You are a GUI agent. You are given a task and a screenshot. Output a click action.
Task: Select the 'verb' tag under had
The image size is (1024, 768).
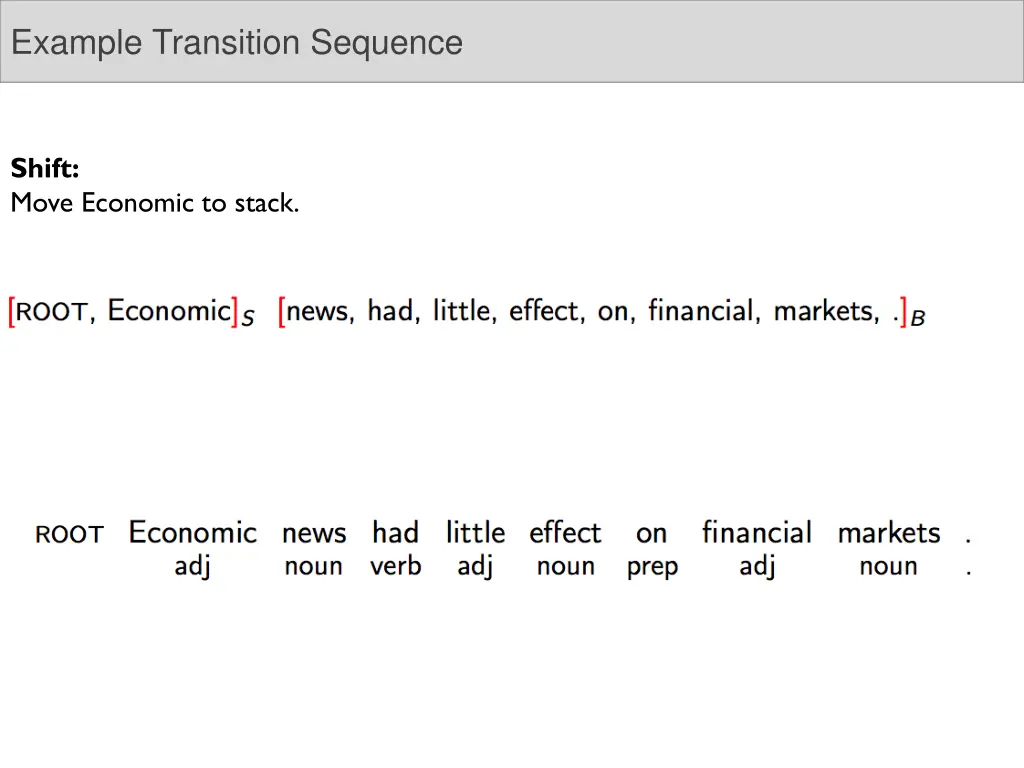(395, 567)
